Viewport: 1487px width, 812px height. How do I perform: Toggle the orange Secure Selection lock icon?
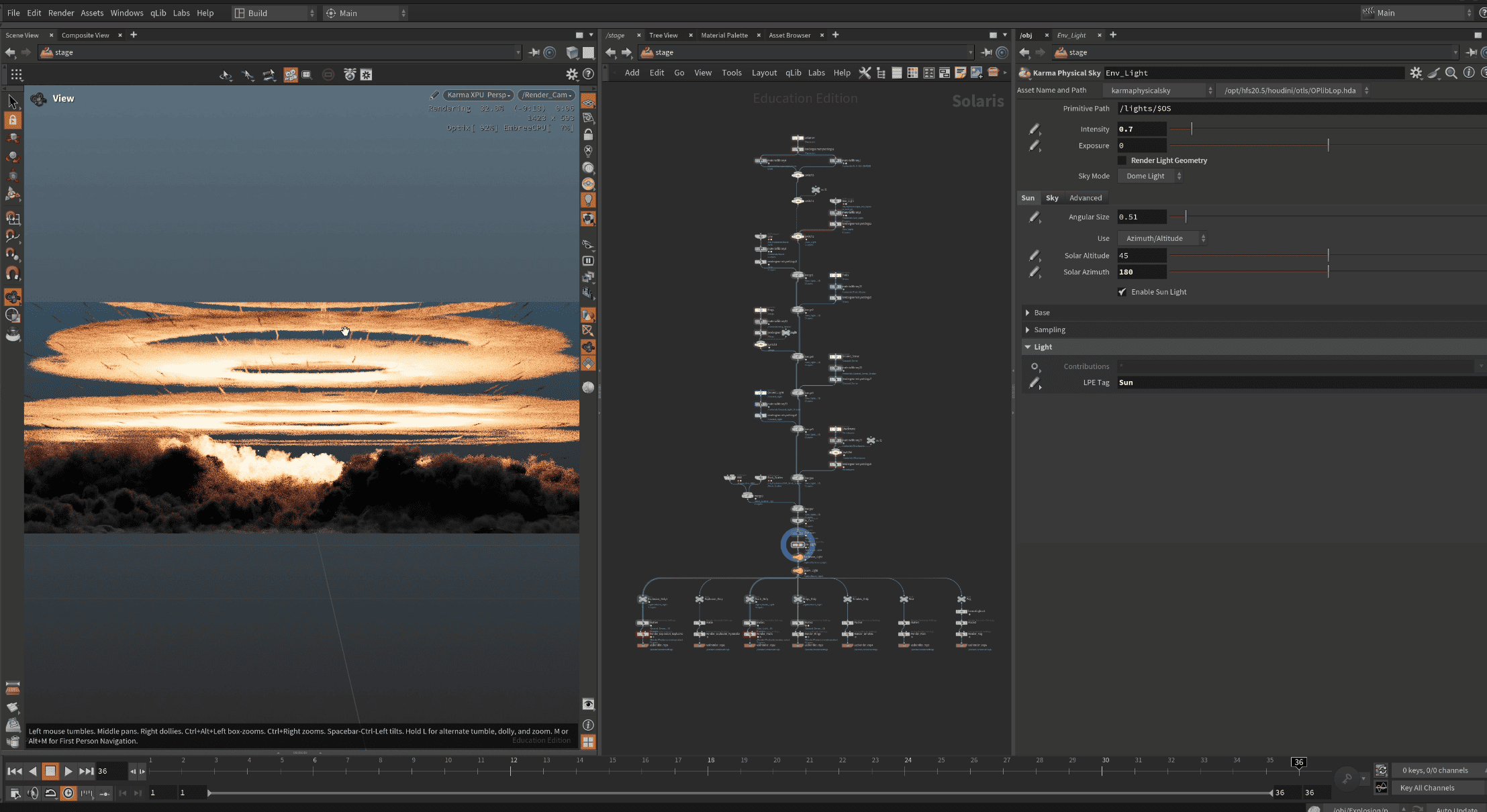tap(13, 120)
